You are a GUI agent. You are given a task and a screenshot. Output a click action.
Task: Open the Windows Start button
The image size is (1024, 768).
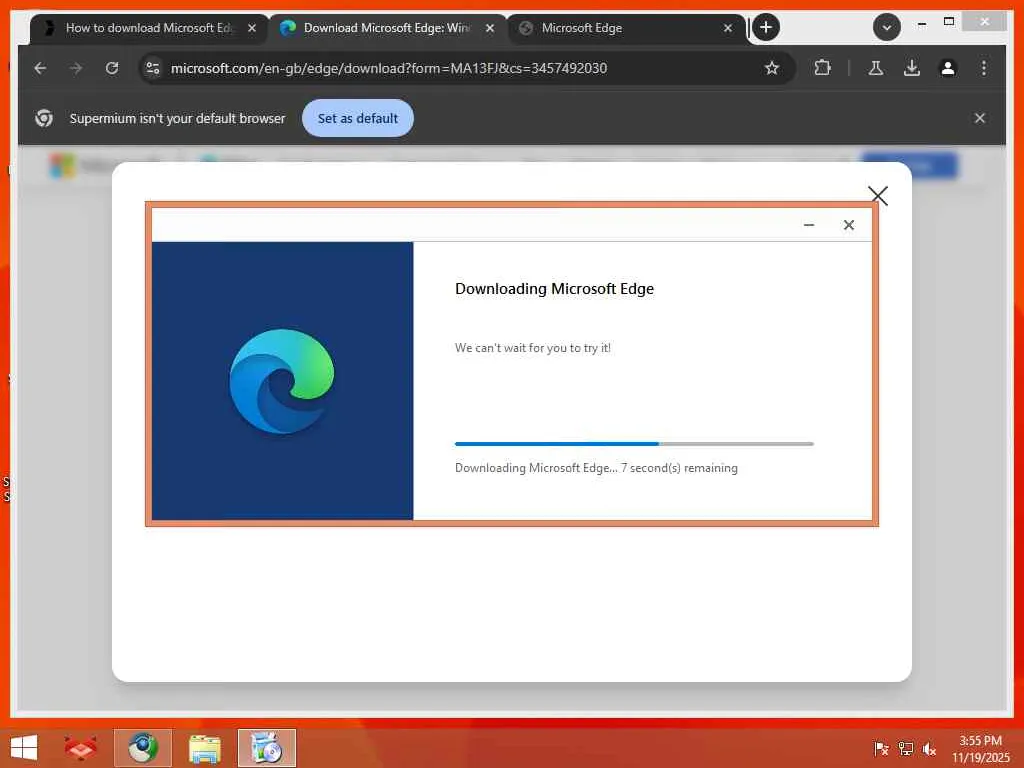point(24,748)
